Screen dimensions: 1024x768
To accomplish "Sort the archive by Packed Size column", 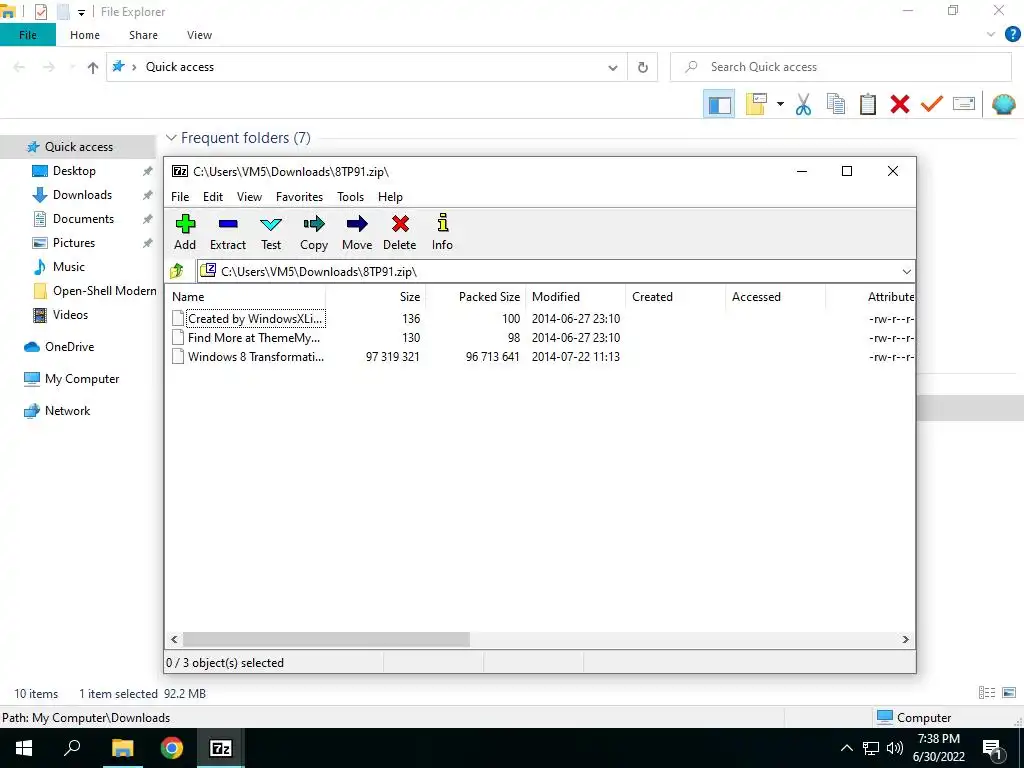I will [x=475, y=296].
